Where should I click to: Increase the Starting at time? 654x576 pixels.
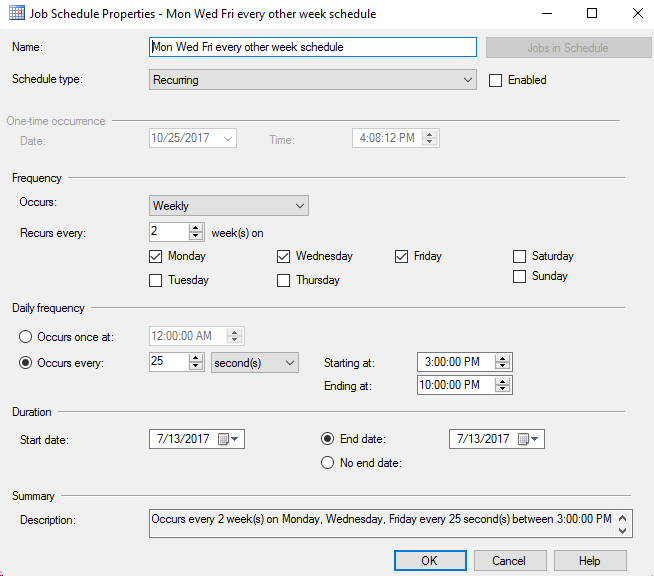(503, 358)
